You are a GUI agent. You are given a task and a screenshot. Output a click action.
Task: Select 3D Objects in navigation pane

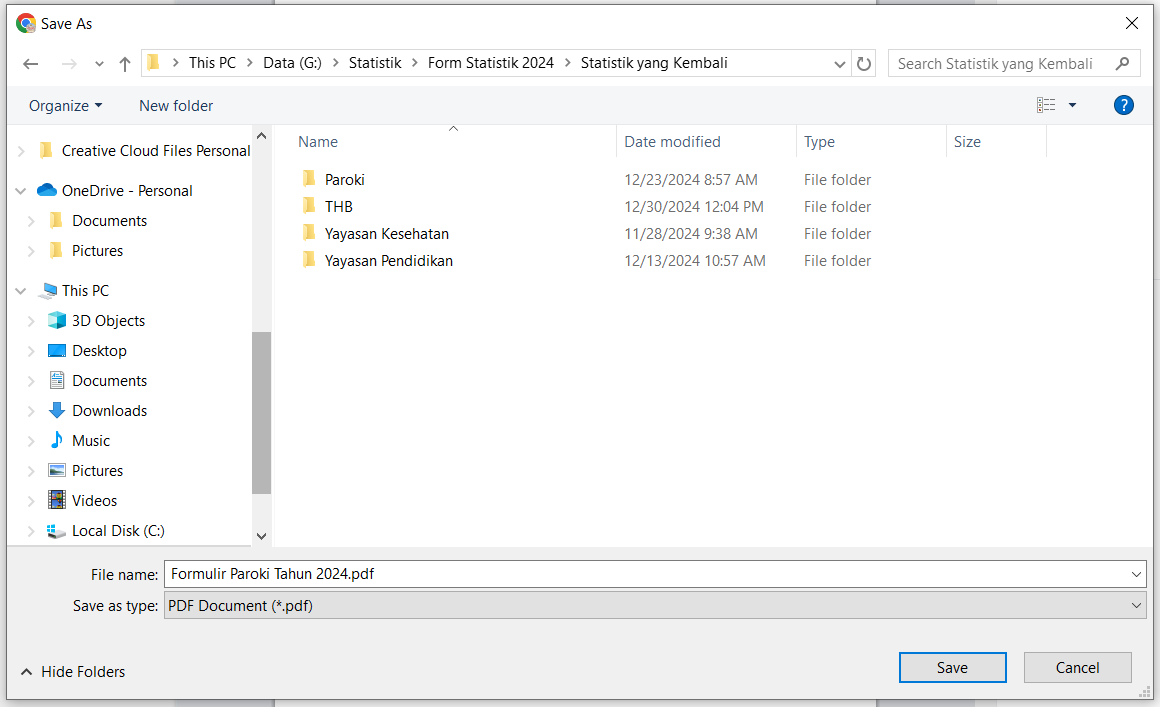click(108, 321)
